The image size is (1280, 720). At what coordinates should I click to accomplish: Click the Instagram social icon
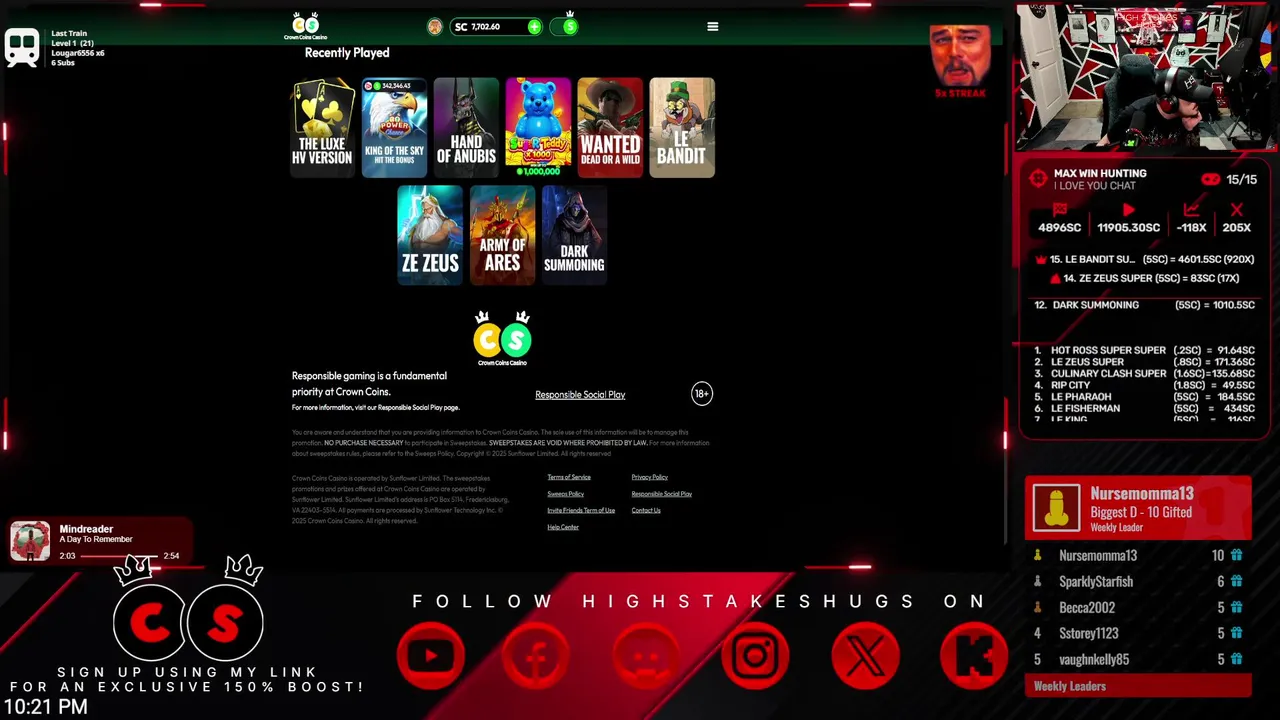755,657
